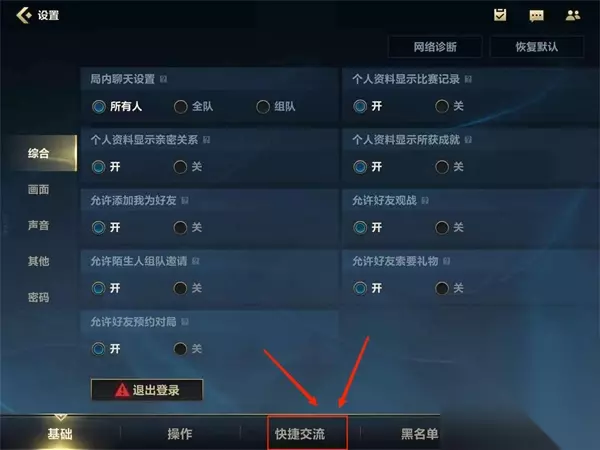The width and height of the screenshot is (600, 450).
Task: Click the info icon beside 个人资料显示比赛记录
Action: click(468, 79)
